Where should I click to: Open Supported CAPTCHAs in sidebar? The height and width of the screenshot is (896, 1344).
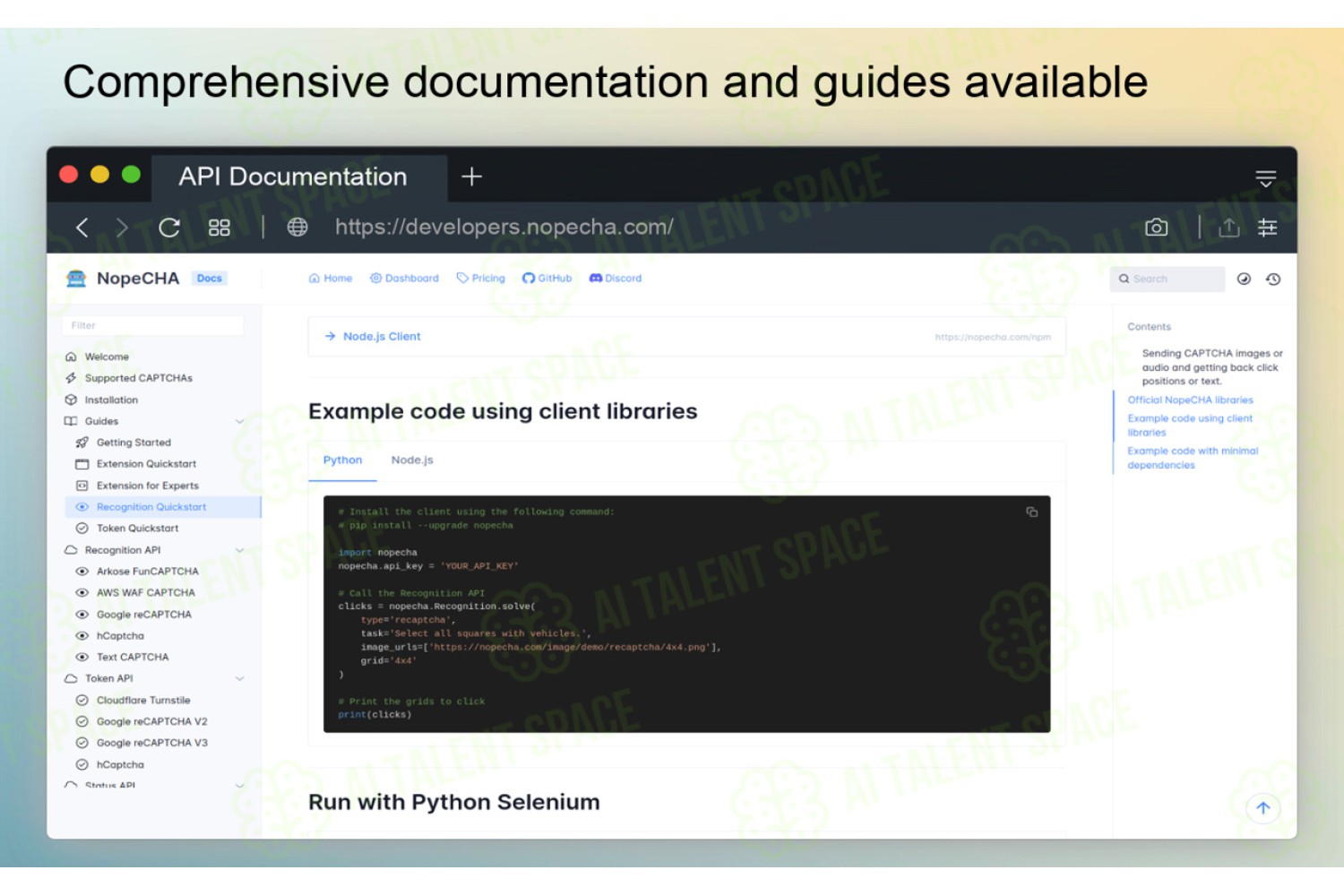click(138, 378)
